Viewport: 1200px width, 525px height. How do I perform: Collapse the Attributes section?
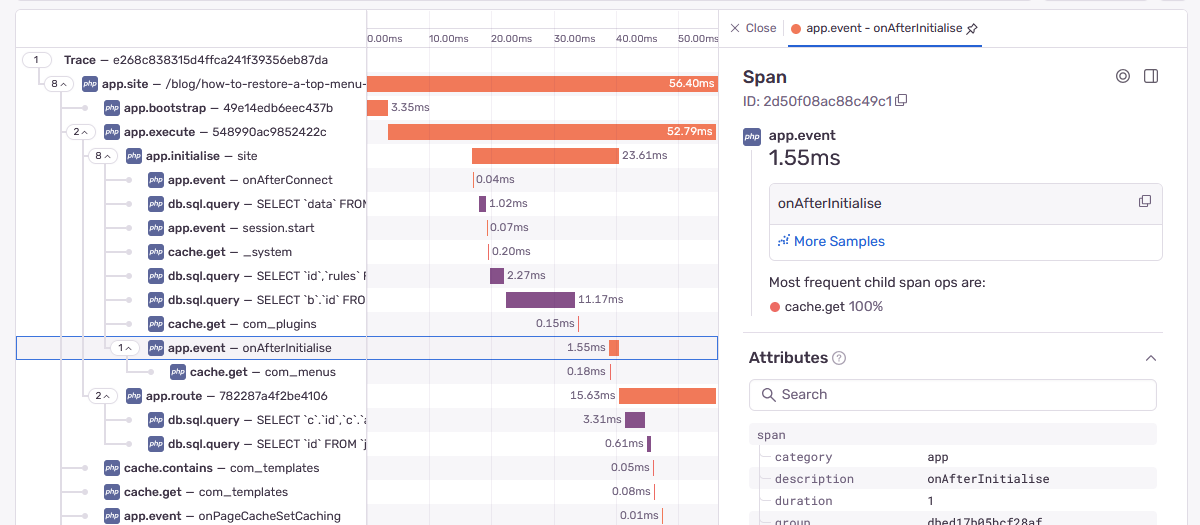pyautogui.click(x=1150, y=358)
